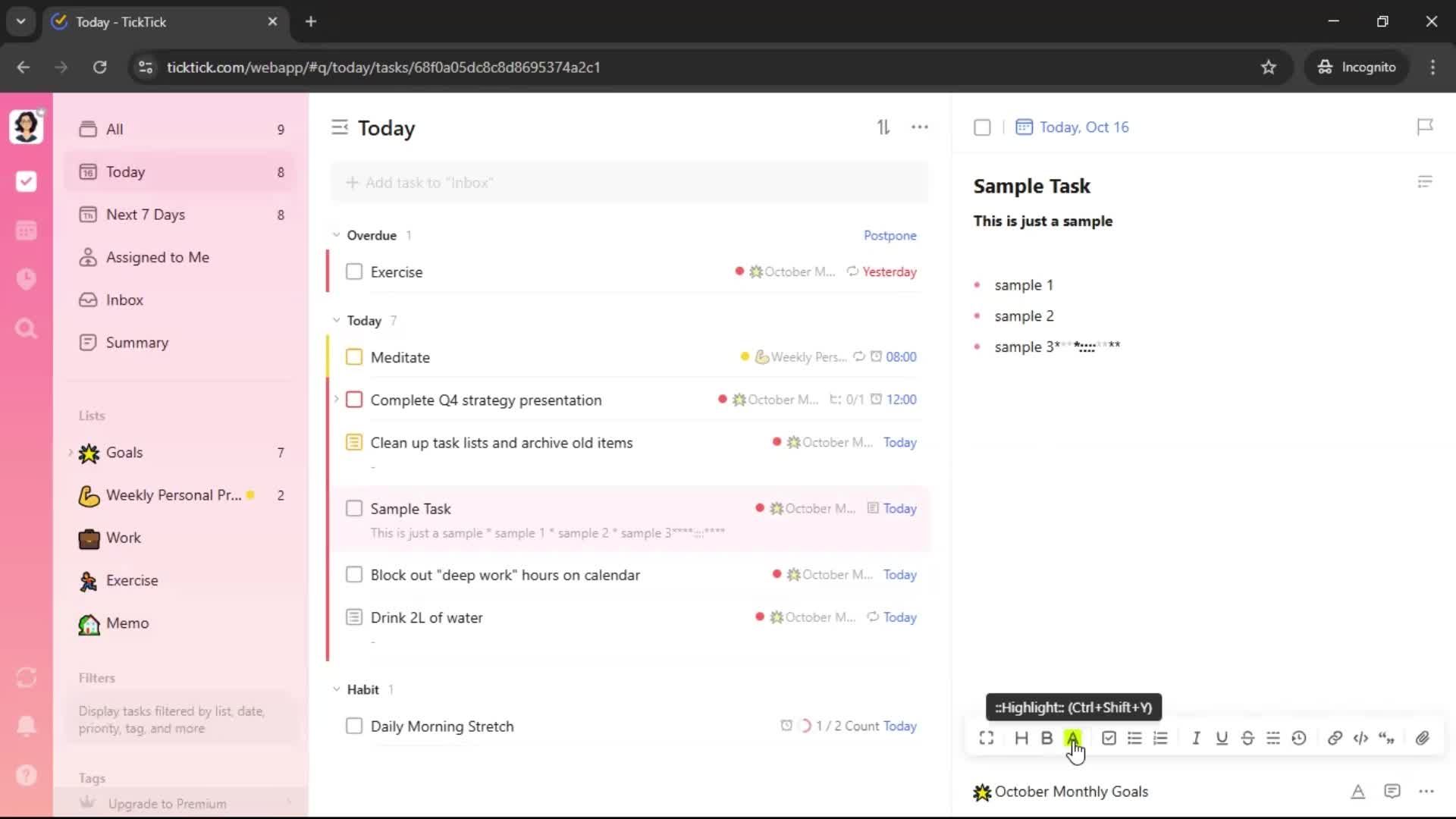Check off the Exercise task
The height and width of the screenshot is (819, 1456).
coord(354,271)
